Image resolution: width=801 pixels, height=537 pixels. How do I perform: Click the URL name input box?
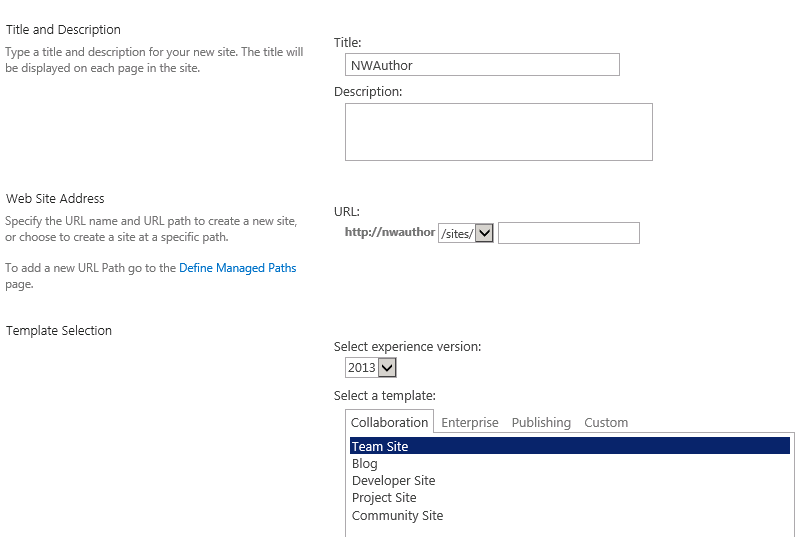569,233
